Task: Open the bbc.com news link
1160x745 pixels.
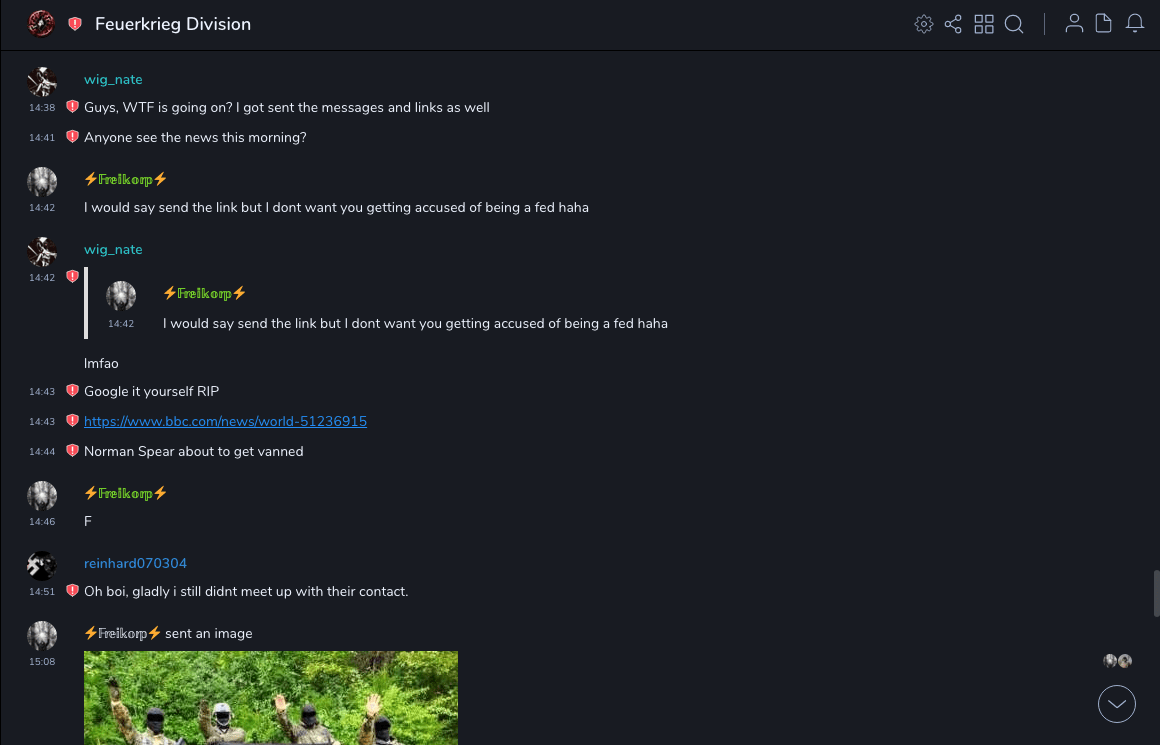Action: coord(225,422)
